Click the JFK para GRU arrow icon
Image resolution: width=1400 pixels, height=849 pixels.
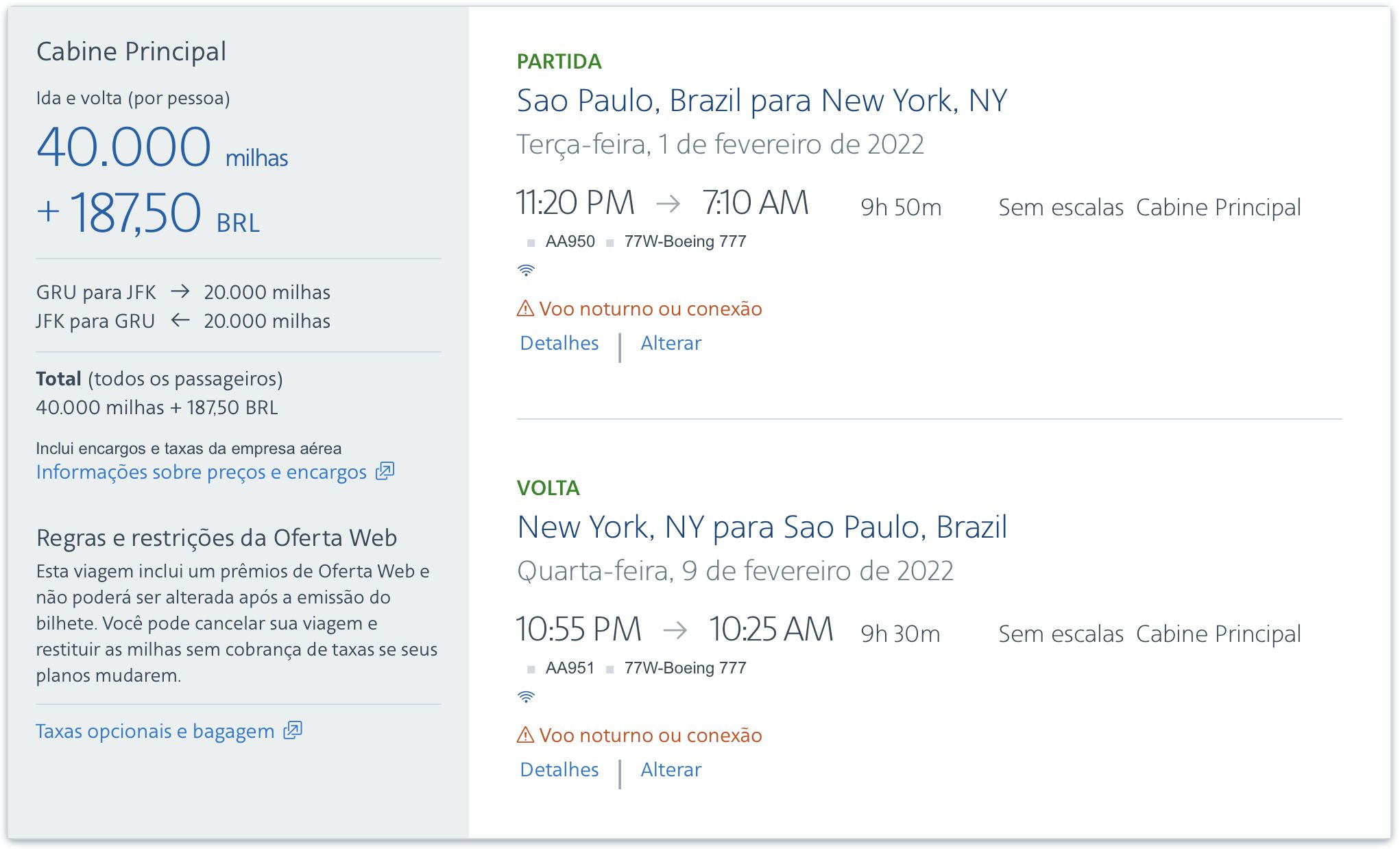180,320
